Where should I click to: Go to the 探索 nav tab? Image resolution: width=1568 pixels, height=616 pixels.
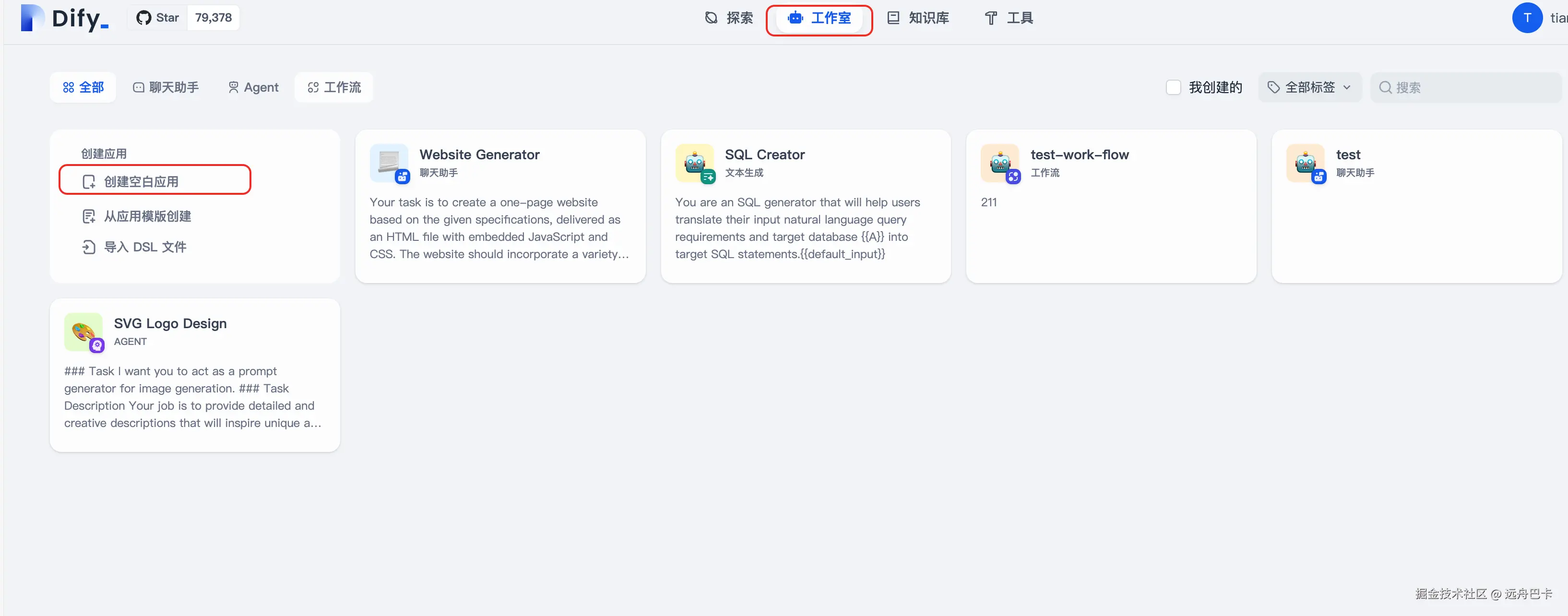(729, 18)
